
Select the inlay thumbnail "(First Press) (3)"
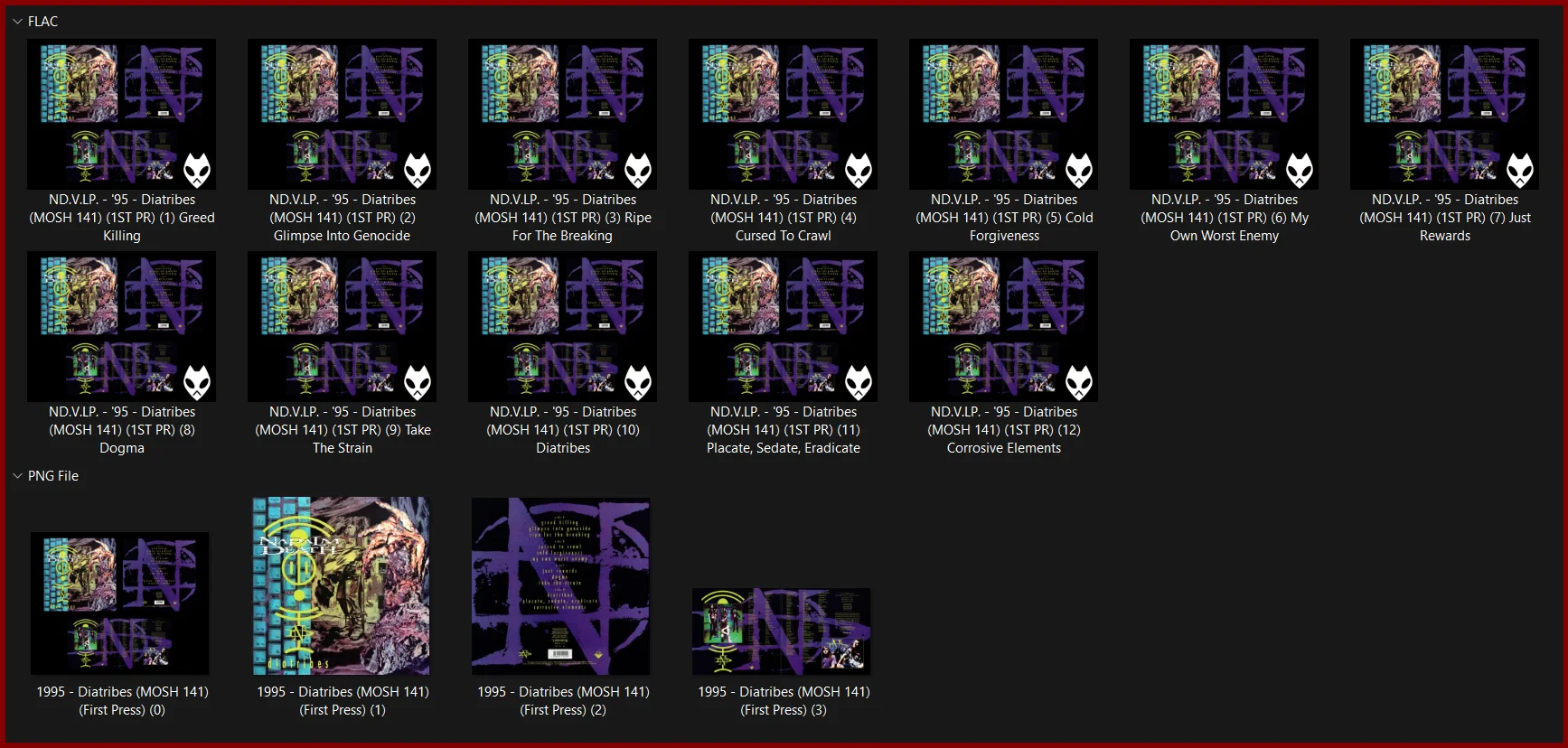[782, 631]
